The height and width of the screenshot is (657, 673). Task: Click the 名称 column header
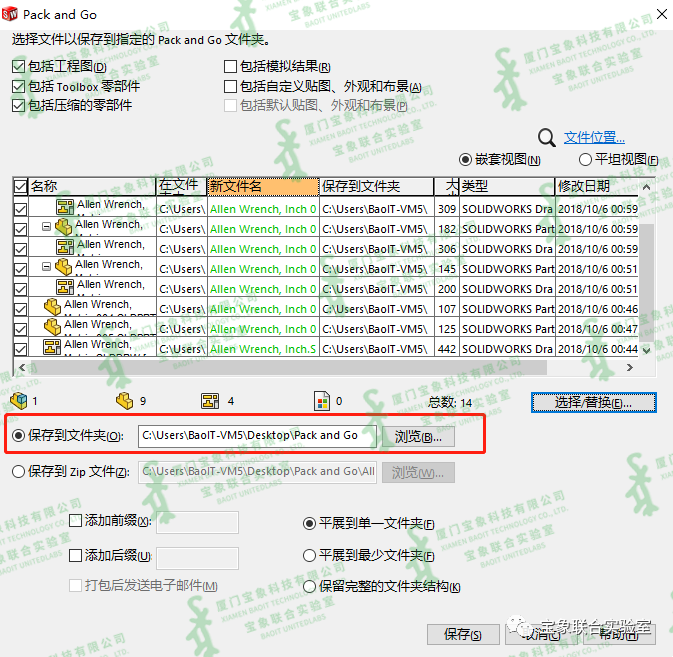pos(91,186)
